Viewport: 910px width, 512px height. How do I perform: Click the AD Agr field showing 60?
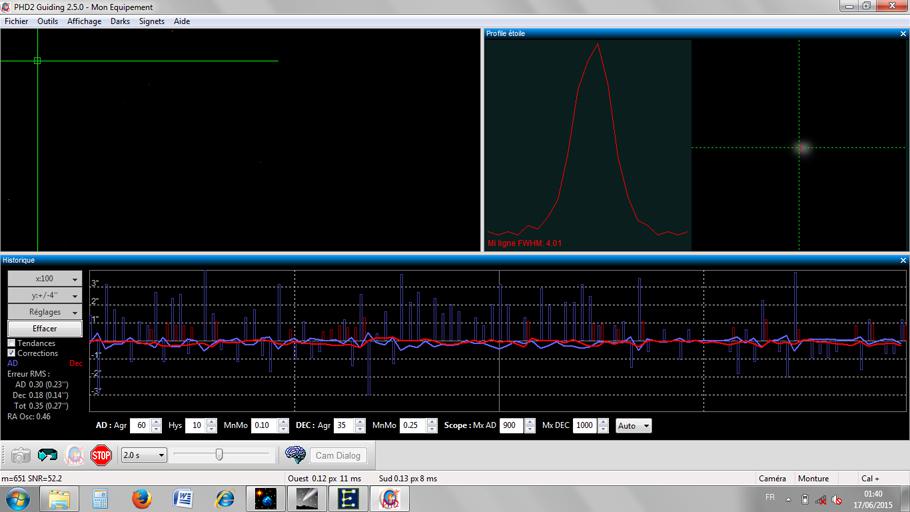click(140, 426)
